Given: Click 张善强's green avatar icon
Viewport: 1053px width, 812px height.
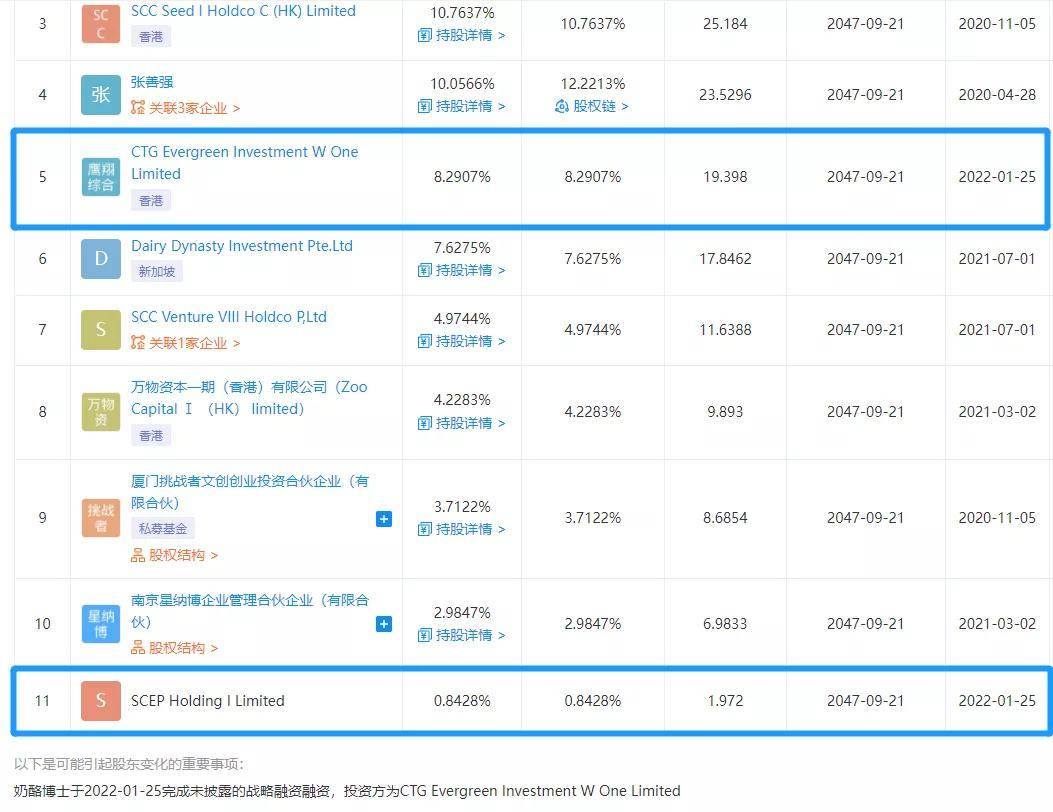Looking at the screenshot, I should [100, 96].
